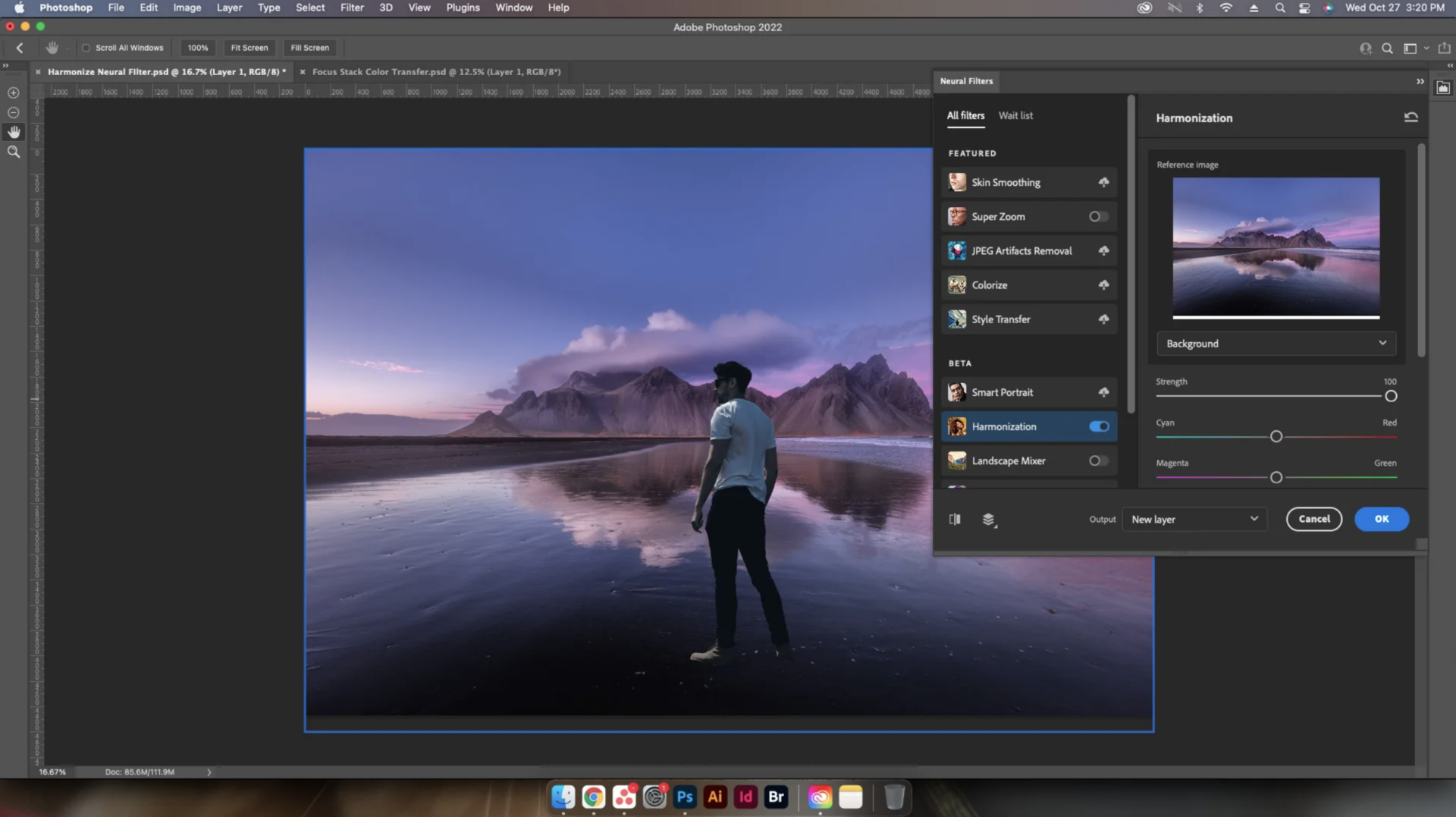Click the layer preview stack icon
The image size is (1456, 817).
pyautogui.click(x=989, y=520)
